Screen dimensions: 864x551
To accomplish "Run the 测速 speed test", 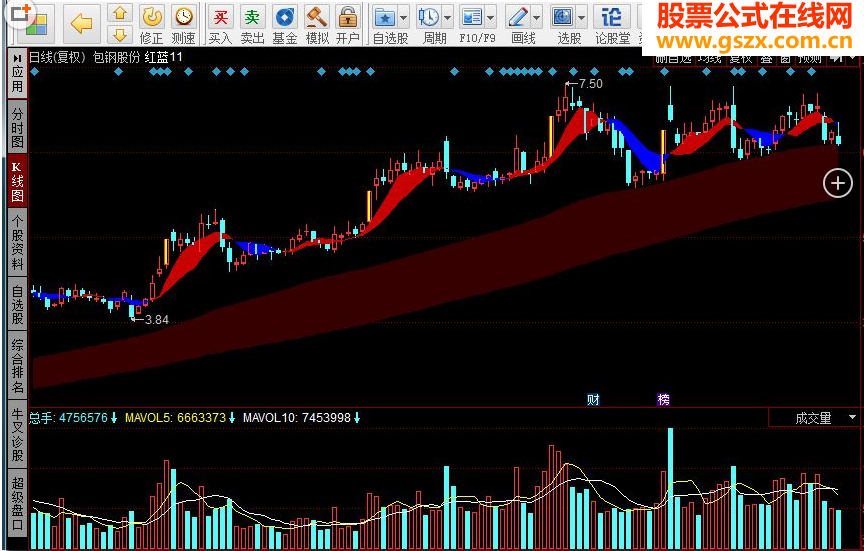I will click(x=183, y=25).
